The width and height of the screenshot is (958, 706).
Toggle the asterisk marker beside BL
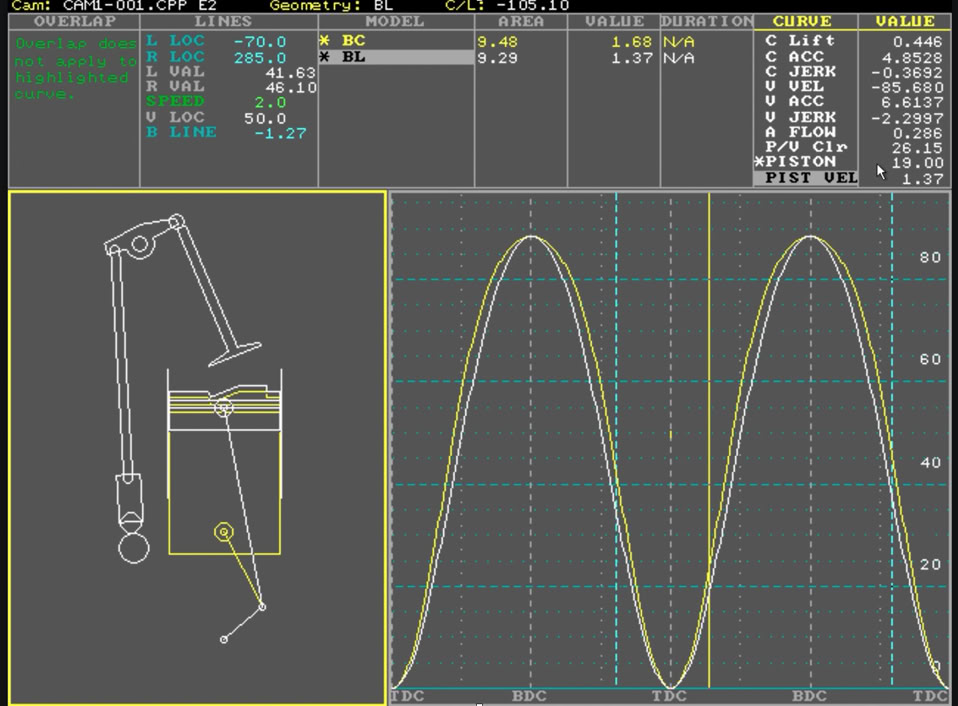324,58
